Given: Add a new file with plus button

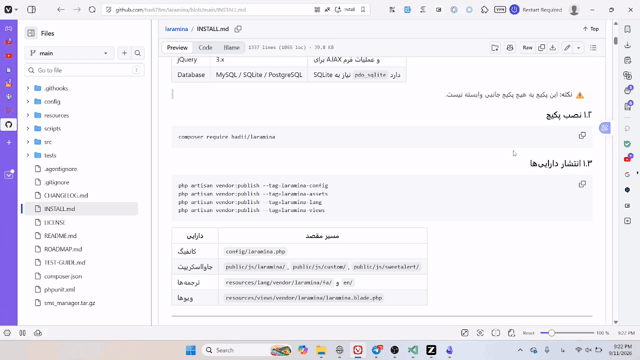Looking at the screenshot, I should click(124, 53).
